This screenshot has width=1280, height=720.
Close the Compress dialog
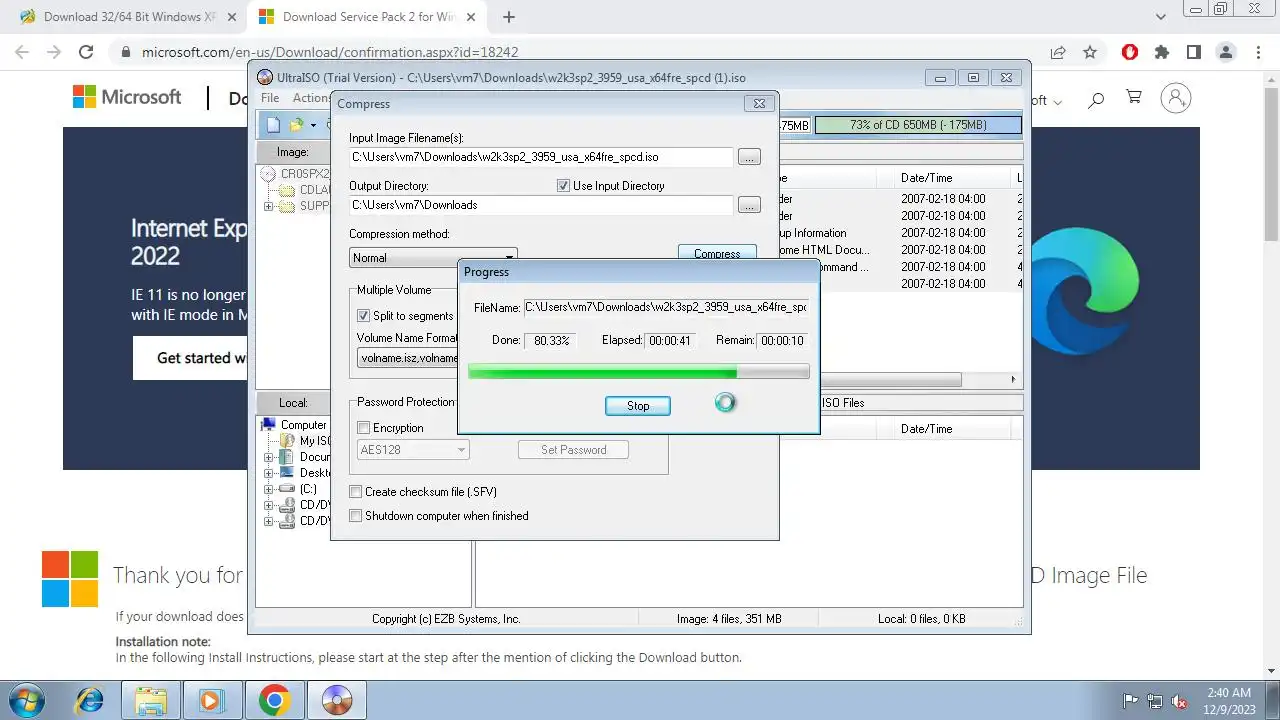click(x=760, y=103)
